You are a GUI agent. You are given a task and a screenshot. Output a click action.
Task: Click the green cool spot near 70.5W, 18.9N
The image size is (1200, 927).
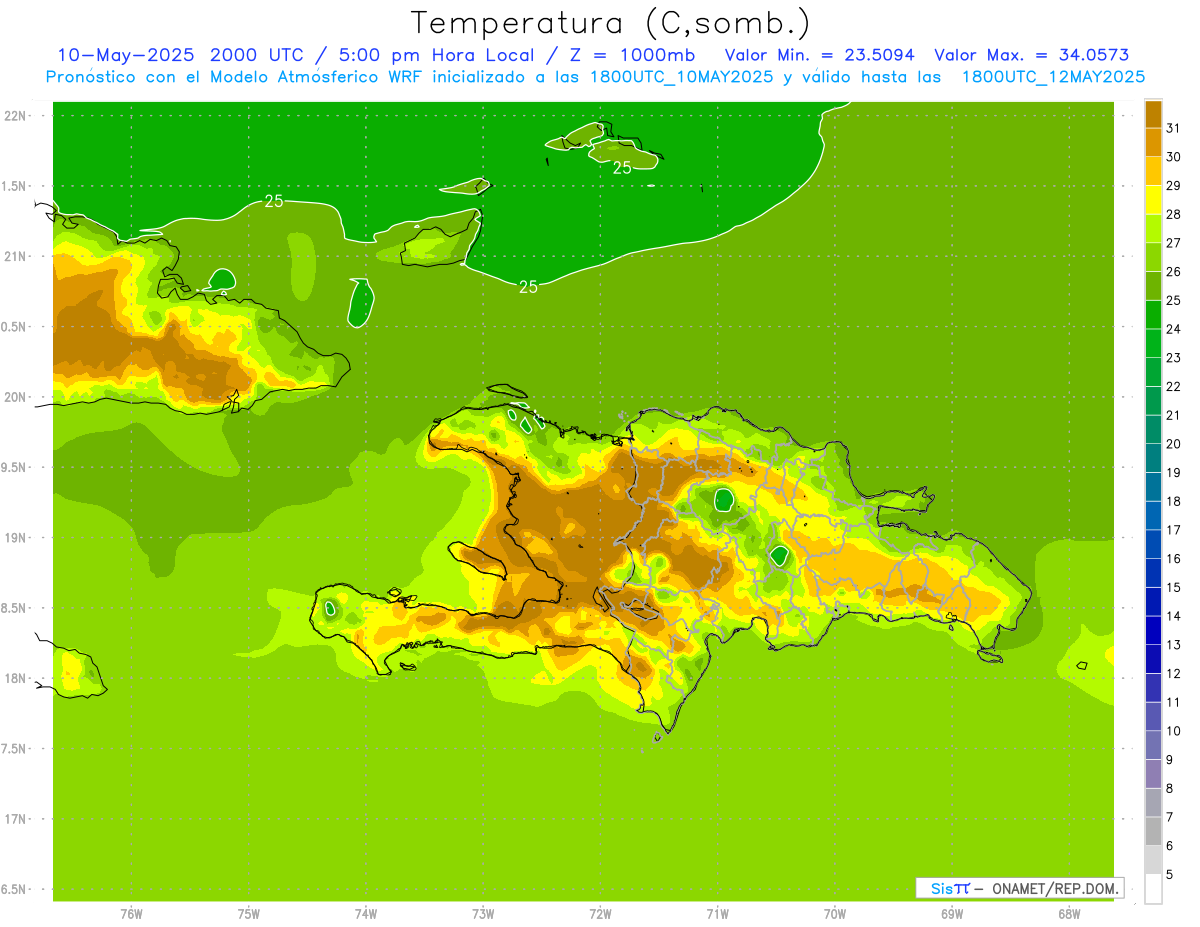(x=780, y=555)
